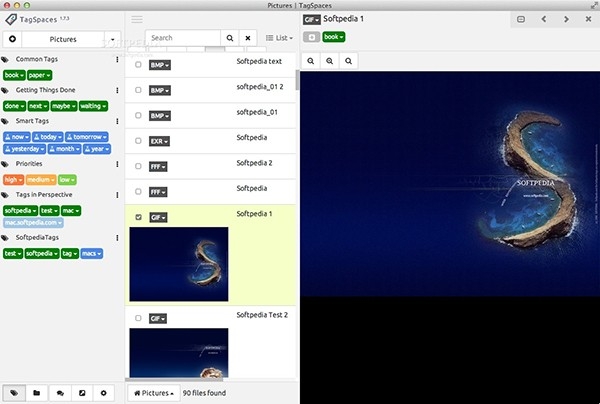The height and width of the screenshot is (404, 600).
Task: Open the Pictures location dropdown arrow
Action: pos(112,39)
